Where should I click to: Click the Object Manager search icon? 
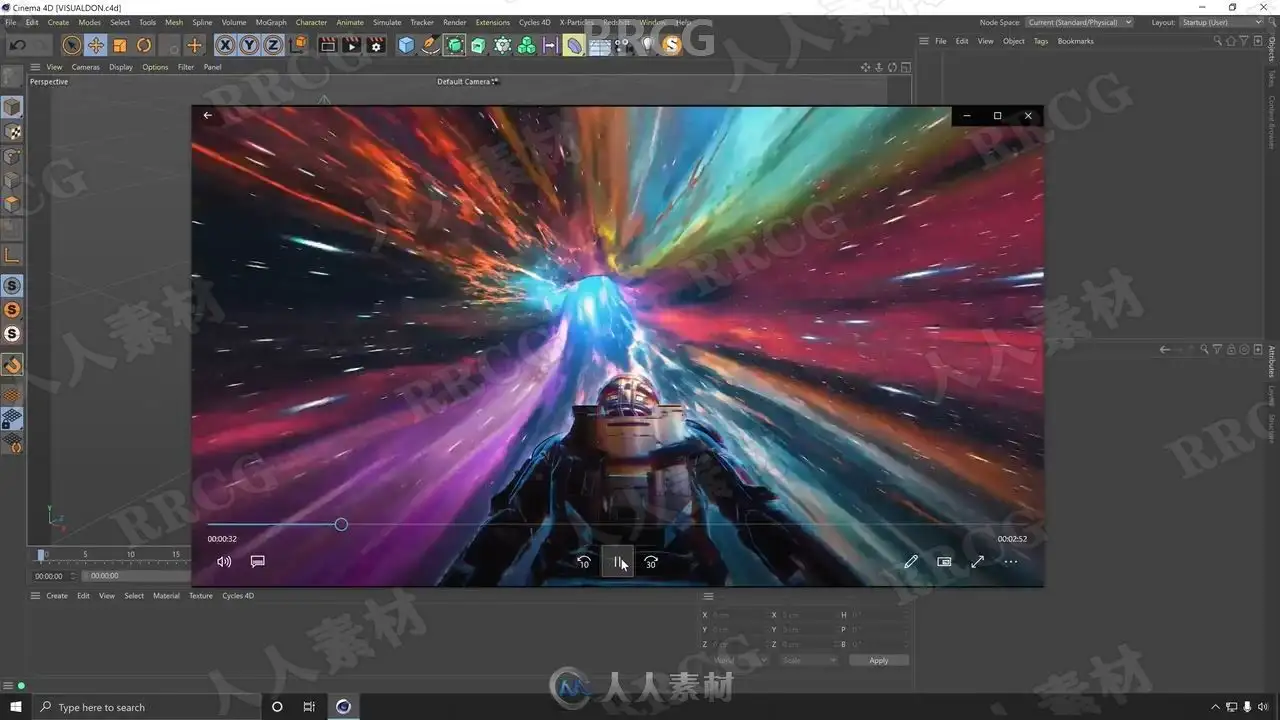point(1217,41)
